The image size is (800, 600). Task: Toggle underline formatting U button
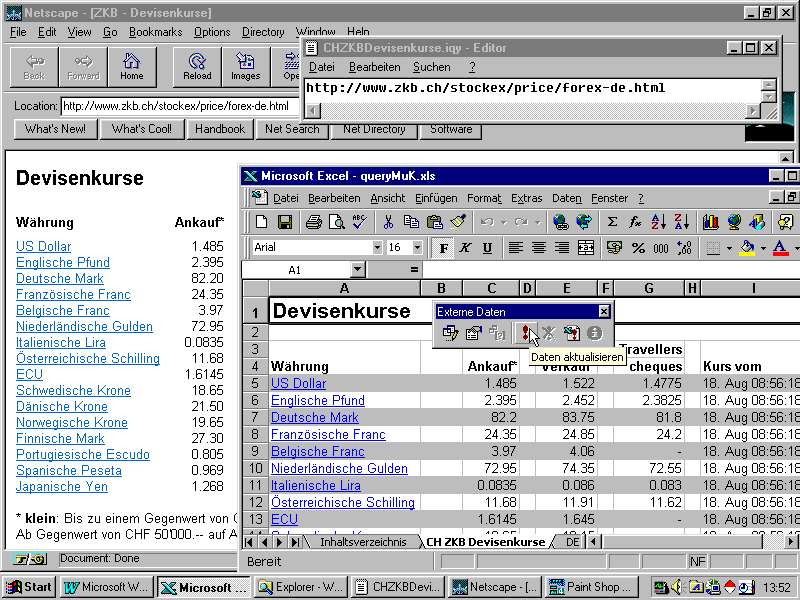tap(487, 248)
